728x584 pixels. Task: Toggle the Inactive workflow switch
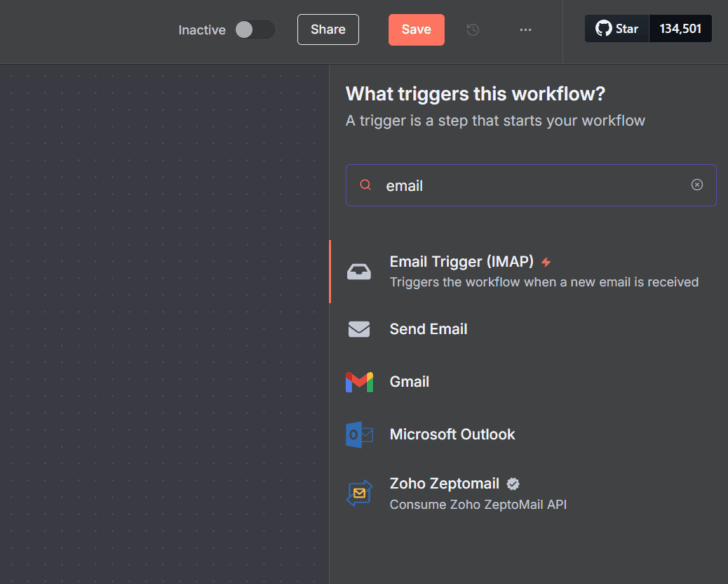tap(254, 30)
